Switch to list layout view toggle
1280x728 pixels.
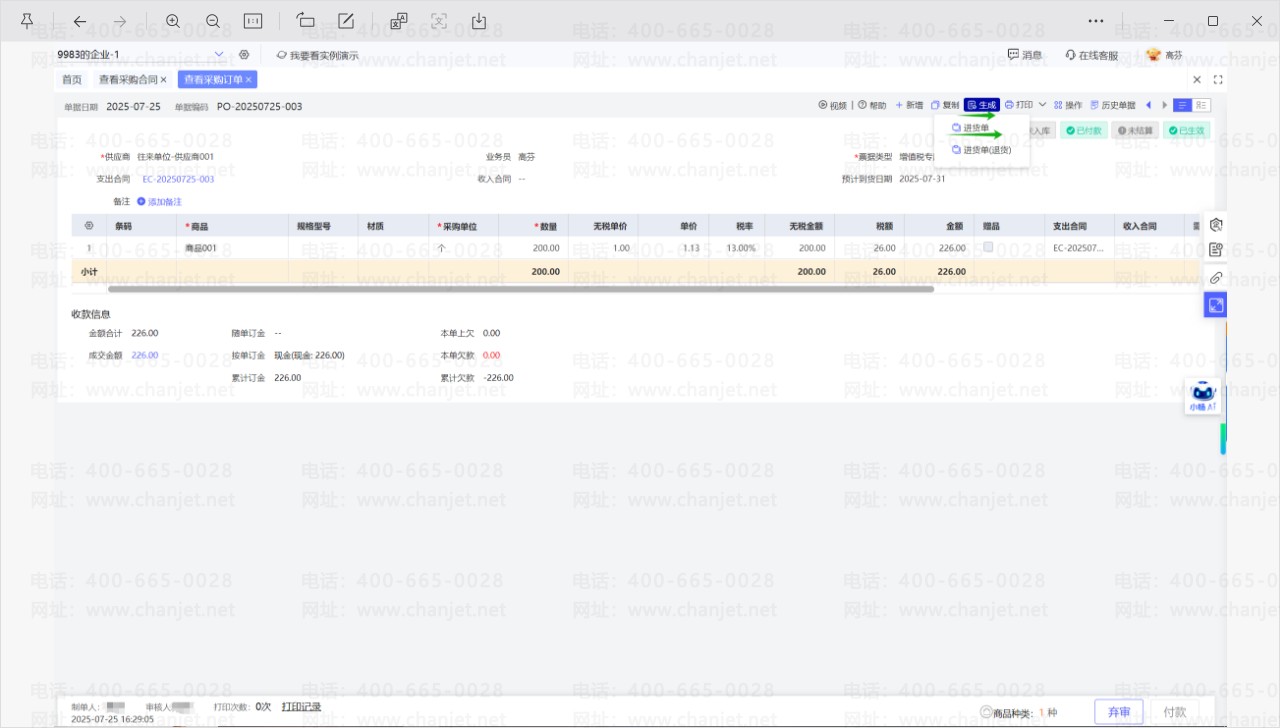[1183, 105]
